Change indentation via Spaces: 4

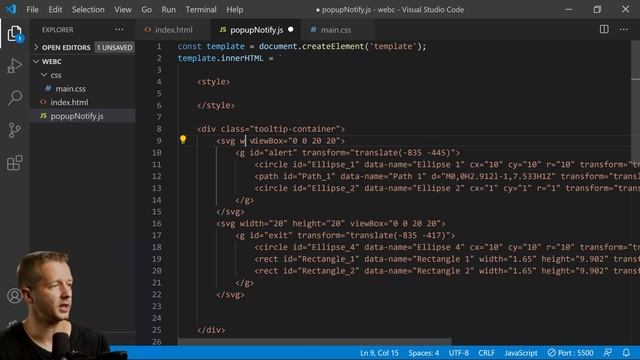(424, 353)
